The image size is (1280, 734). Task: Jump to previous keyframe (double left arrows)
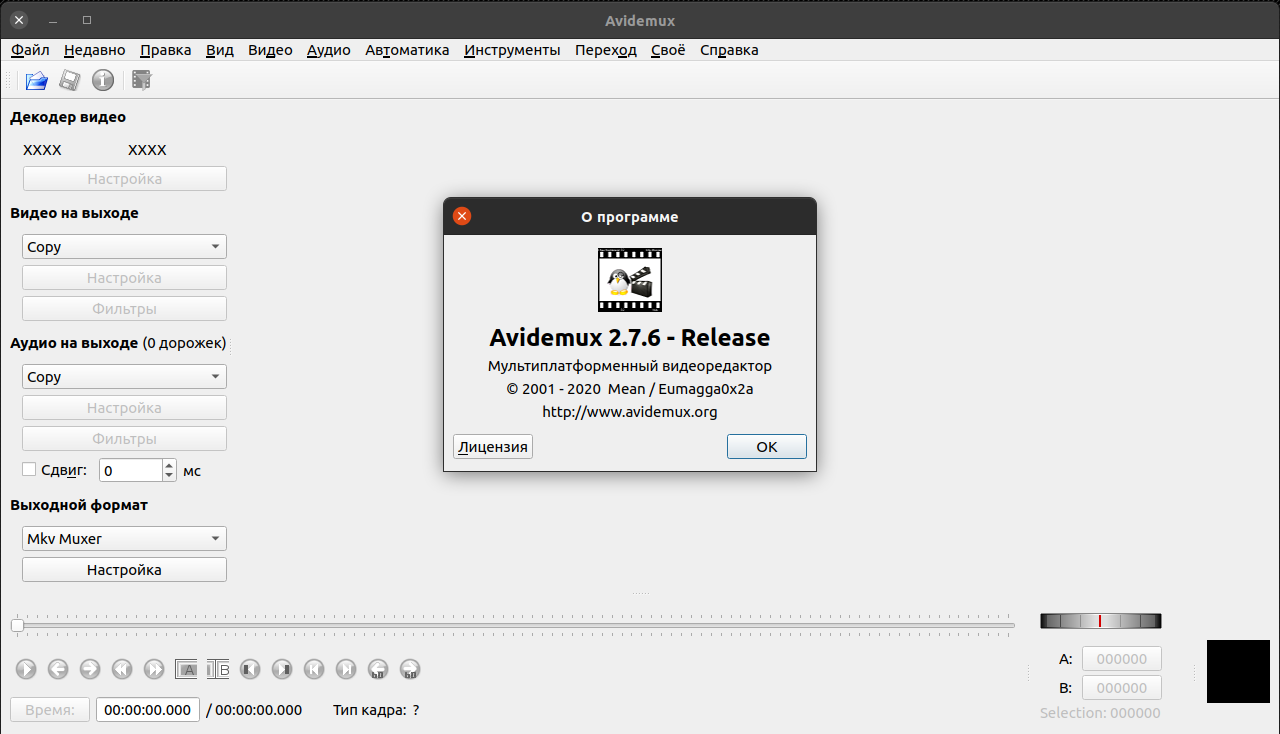tap(122, 669)
